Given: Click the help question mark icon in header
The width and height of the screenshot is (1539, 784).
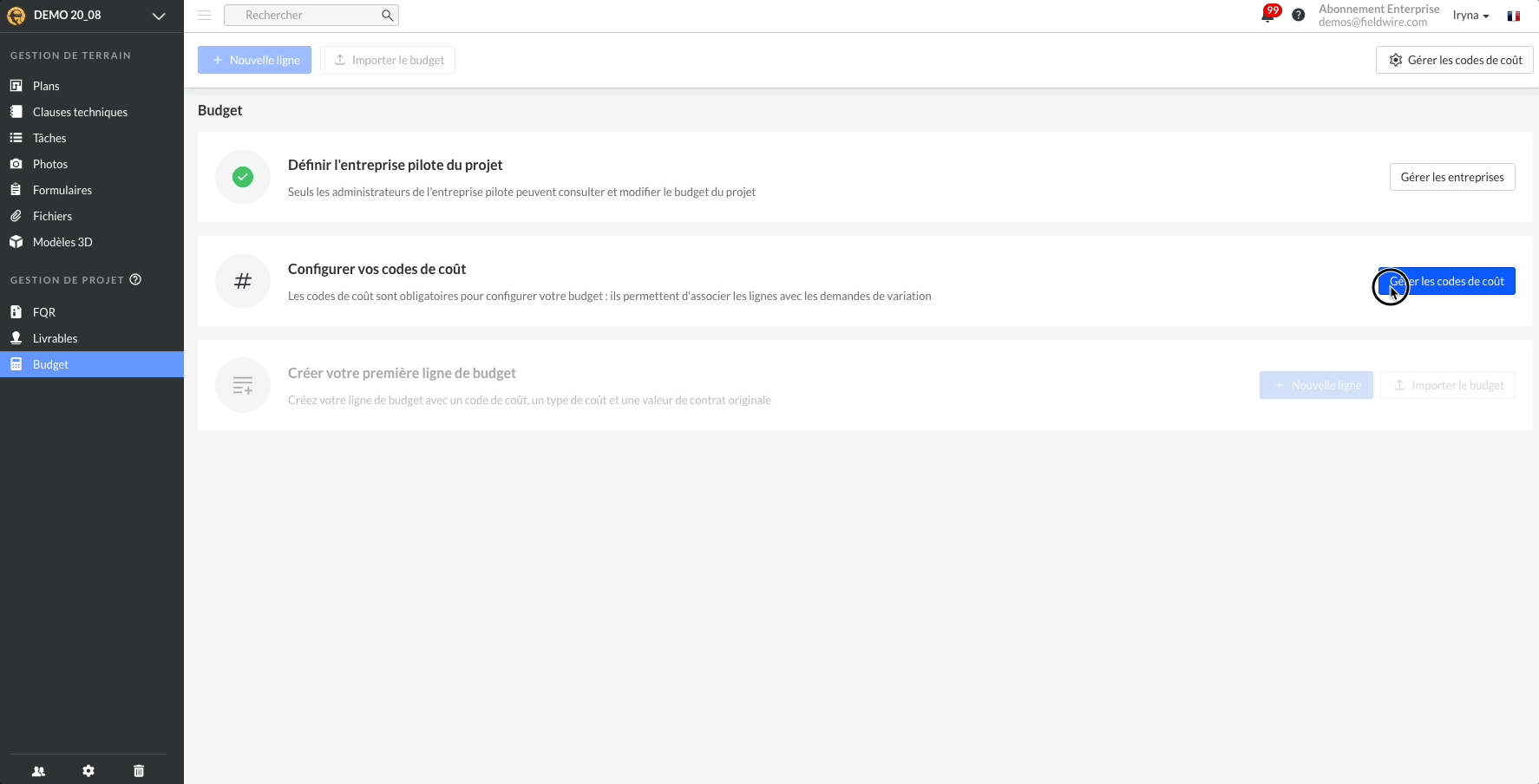Looking at the screenshot, I should click(x=1298, y=15).
